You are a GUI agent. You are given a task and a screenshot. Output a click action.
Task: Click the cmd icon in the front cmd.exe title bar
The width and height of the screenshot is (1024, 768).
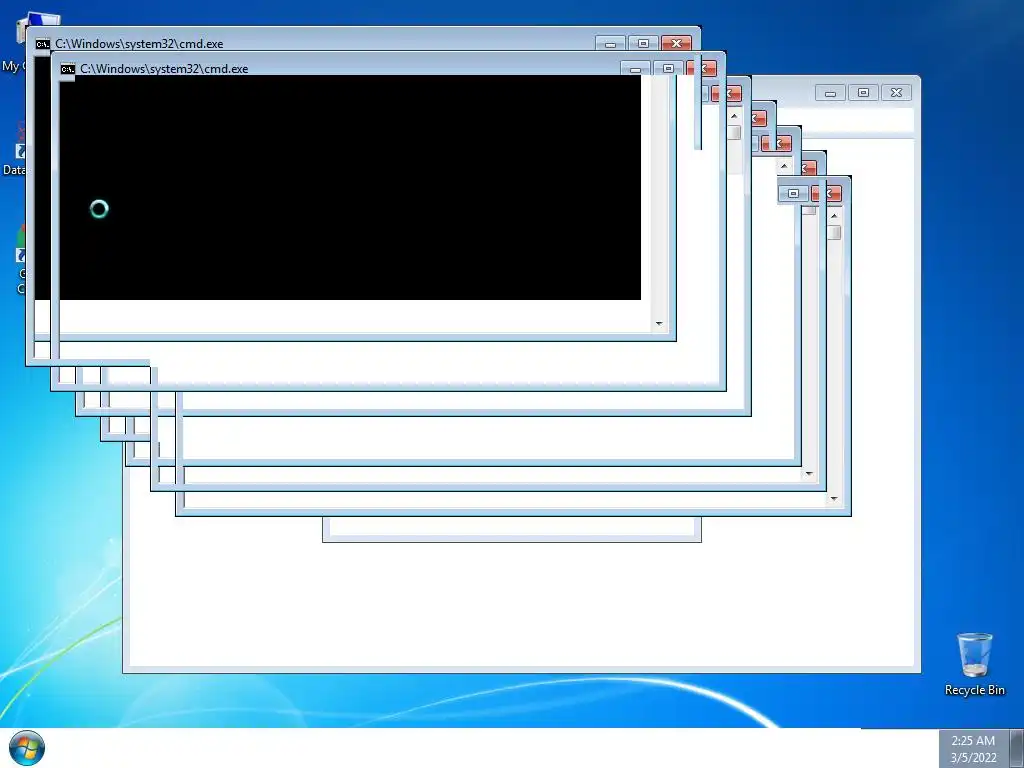(67, 69)
